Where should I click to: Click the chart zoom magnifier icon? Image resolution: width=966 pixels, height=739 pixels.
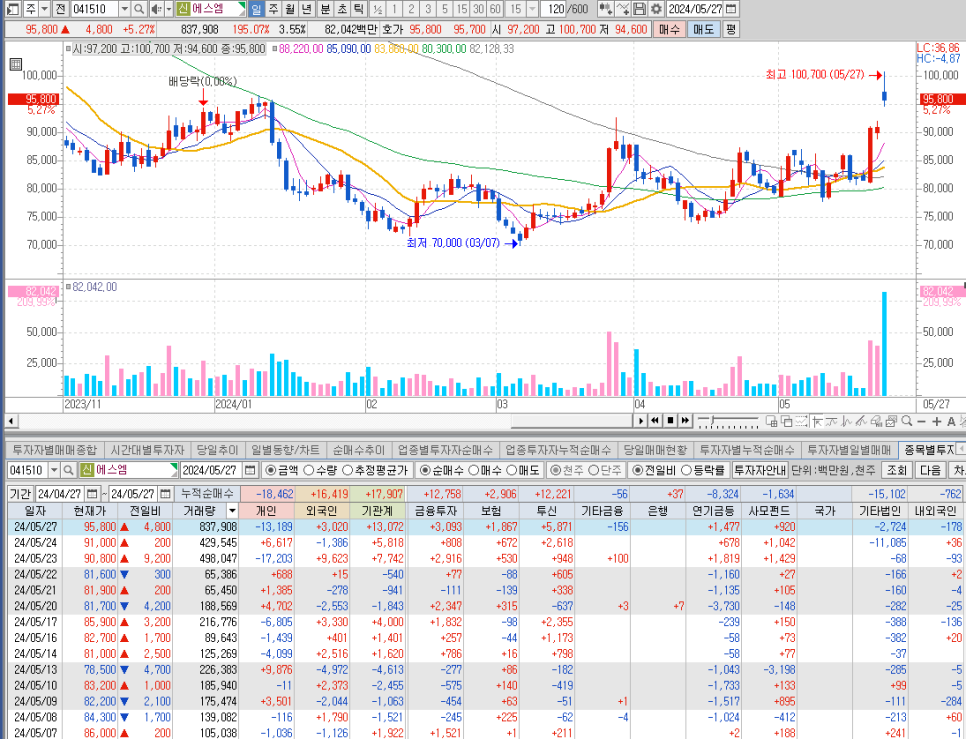(906, 421)
